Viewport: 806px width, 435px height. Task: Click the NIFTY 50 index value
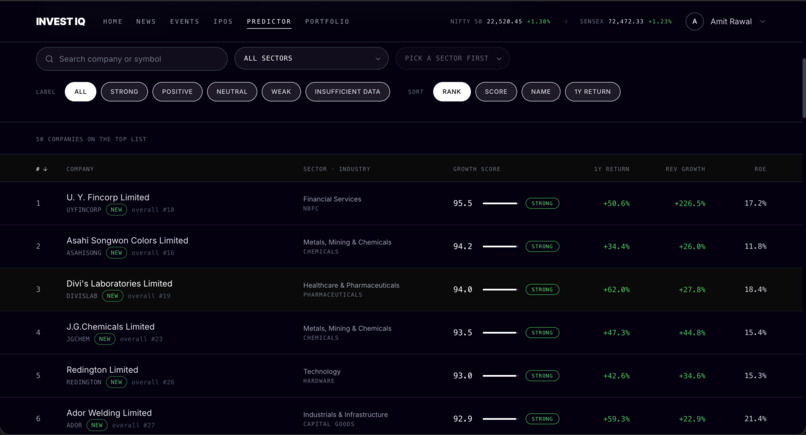(504, 22)
